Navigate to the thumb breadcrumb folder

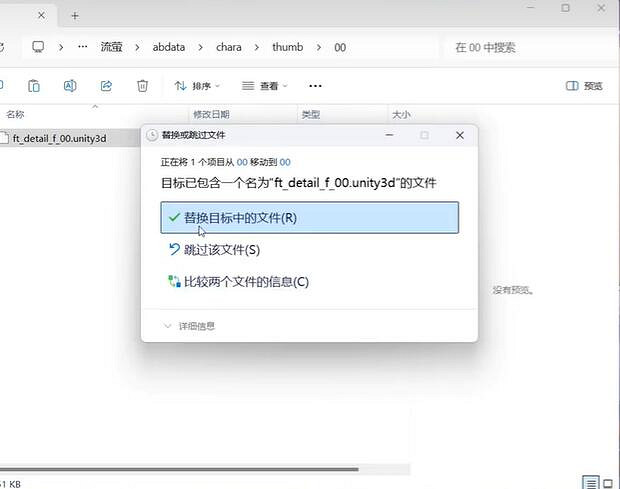click(x=286, y=47)
